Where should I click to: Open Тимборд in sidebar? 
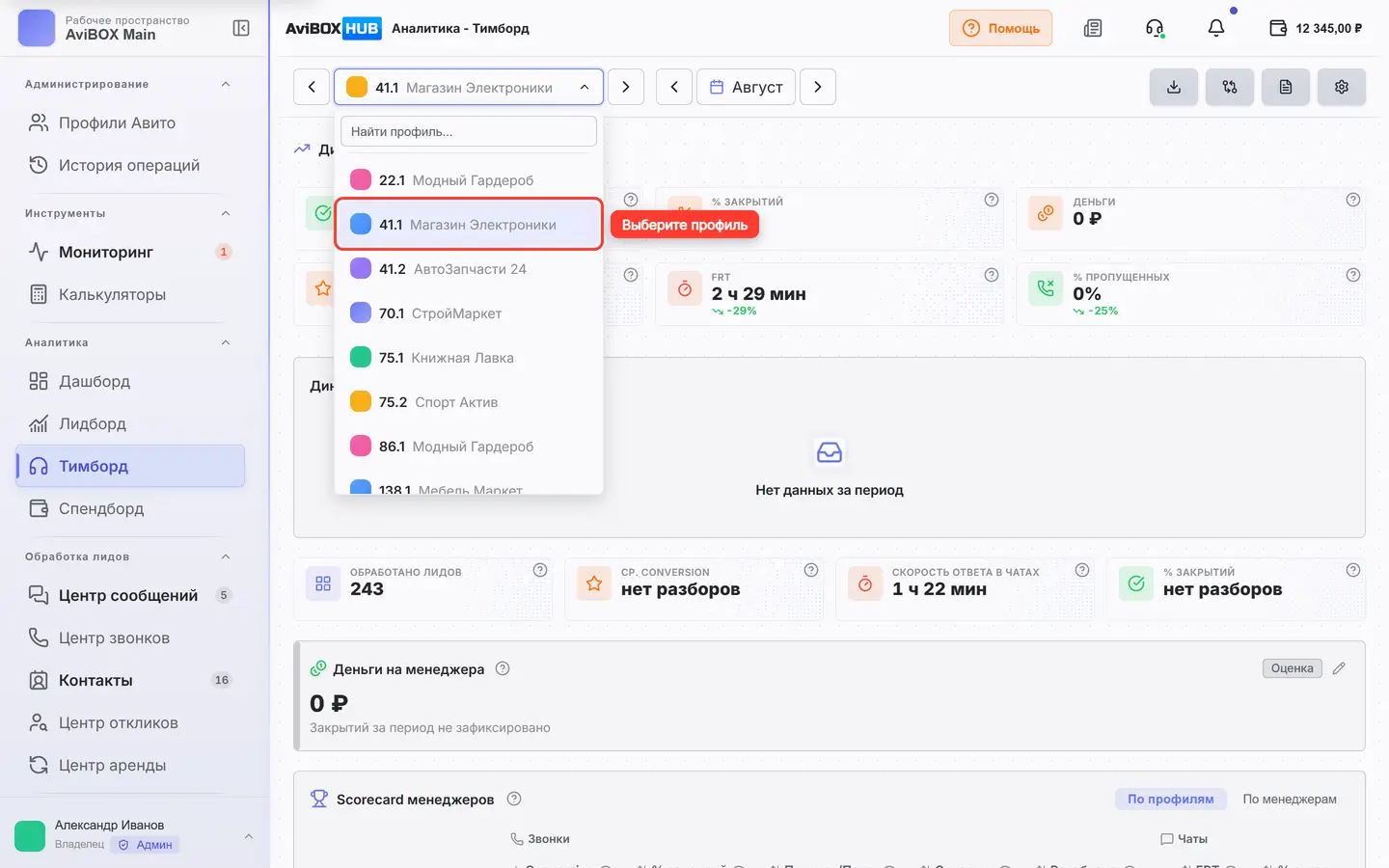click(130, 466)
